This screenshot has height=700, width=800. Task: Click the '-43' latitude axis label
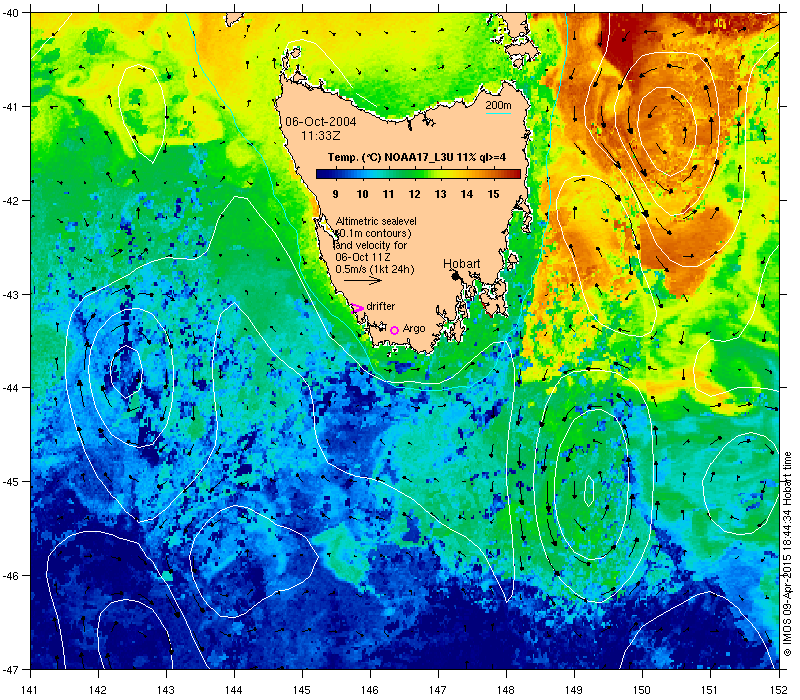(10, 294)
